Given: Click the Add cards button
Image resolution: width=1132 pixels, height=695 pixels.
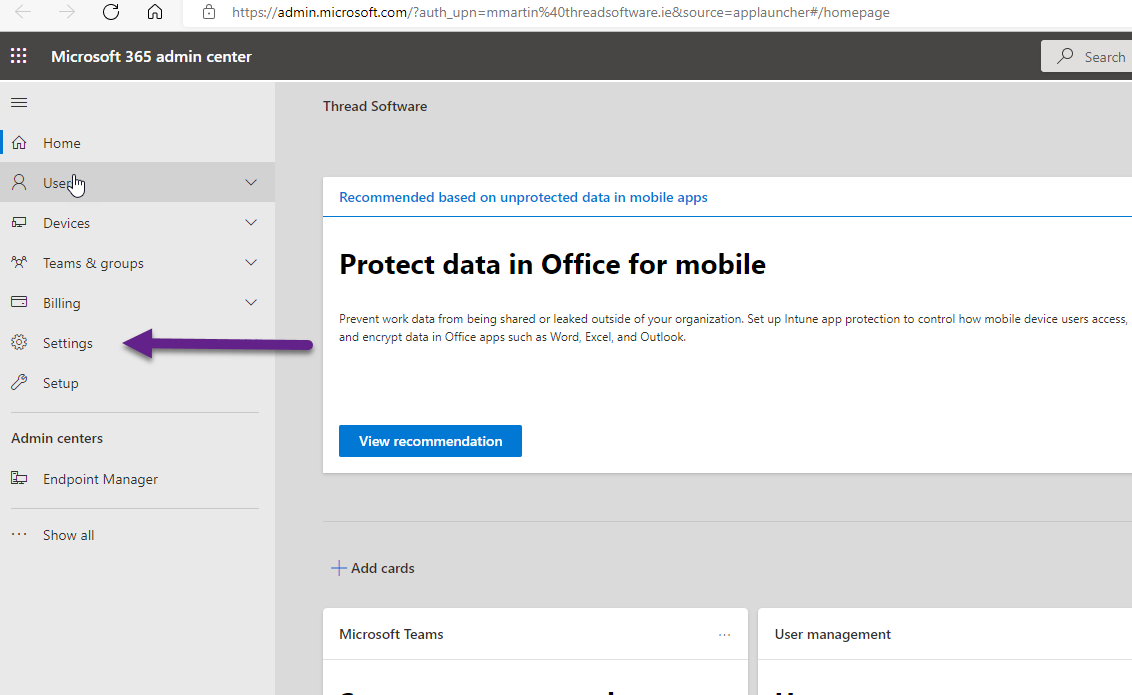Looking at the screenshot, I should [x=373, y=568].
